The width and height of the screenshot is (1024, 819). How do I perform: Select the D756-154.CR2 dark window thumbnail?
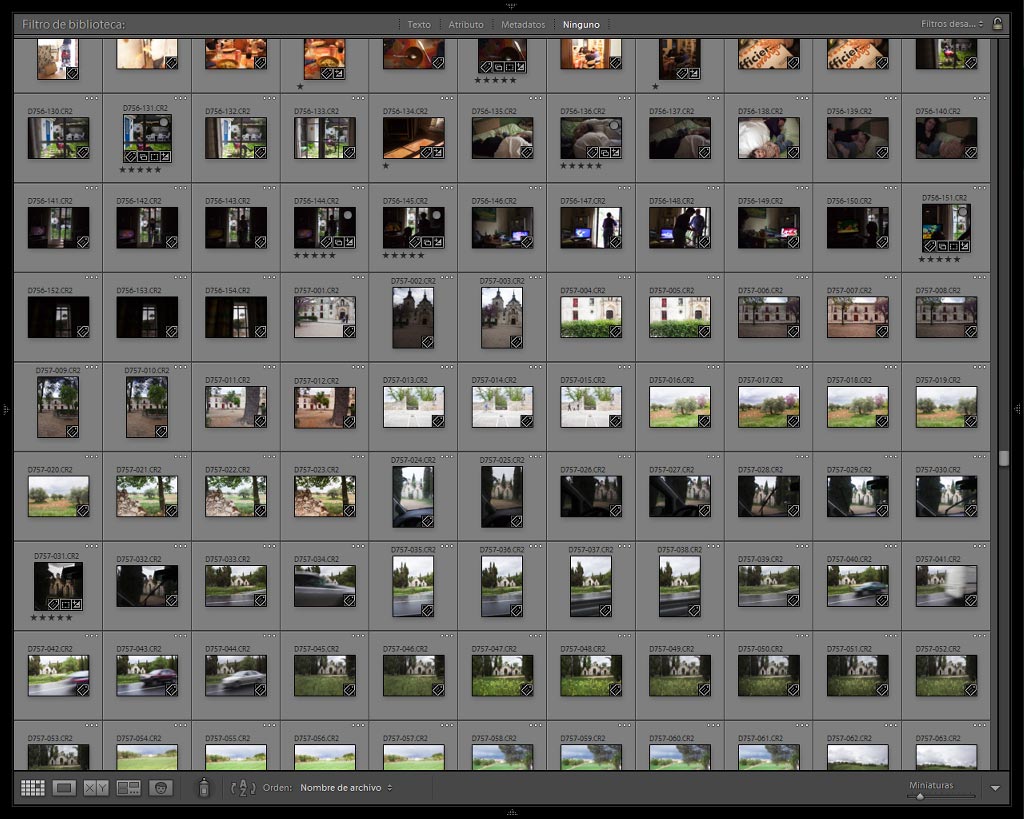(x=236, y=317)
